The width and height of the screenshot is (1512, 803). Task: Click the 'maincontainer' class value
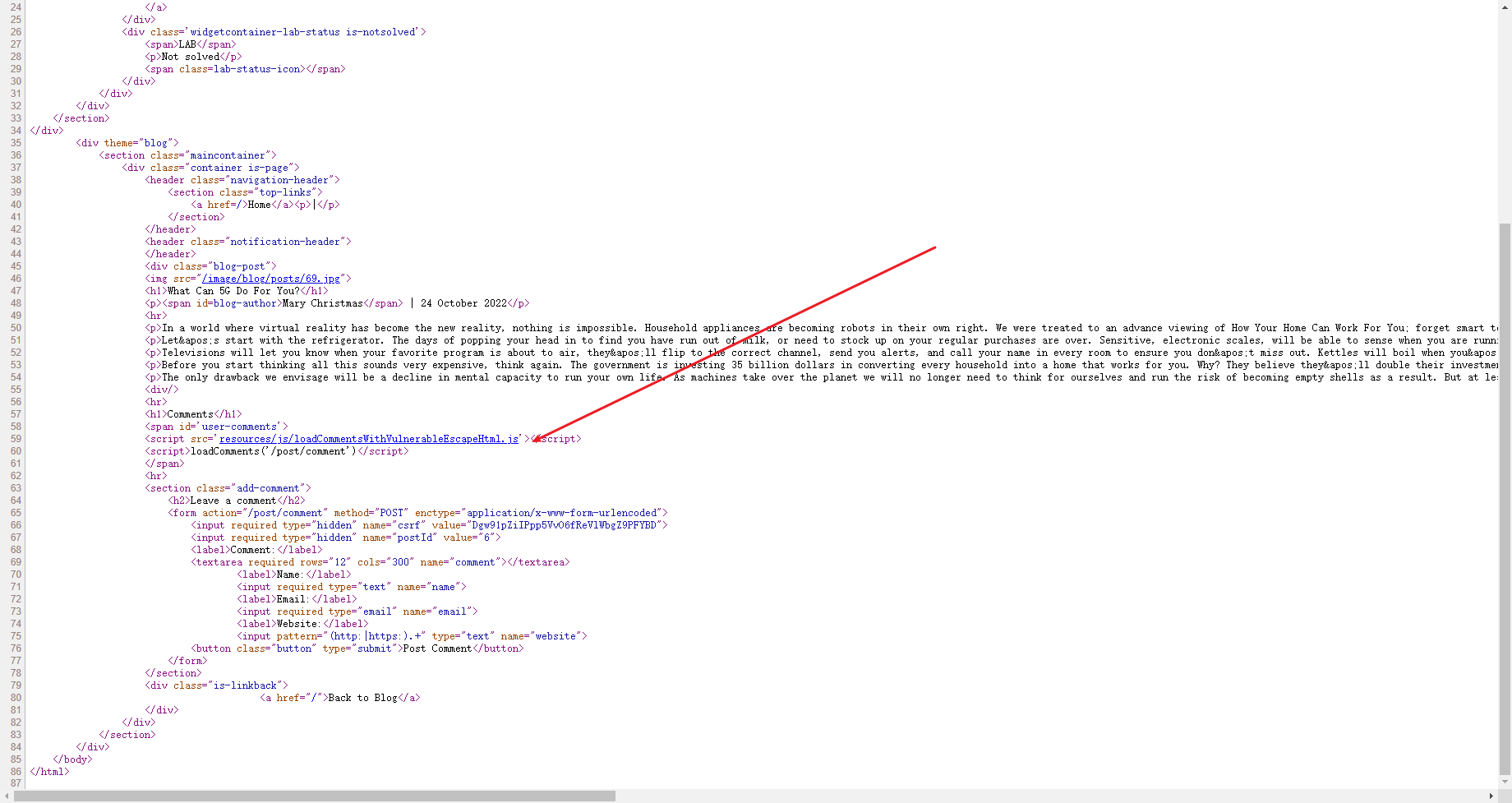tap(228, 155)
